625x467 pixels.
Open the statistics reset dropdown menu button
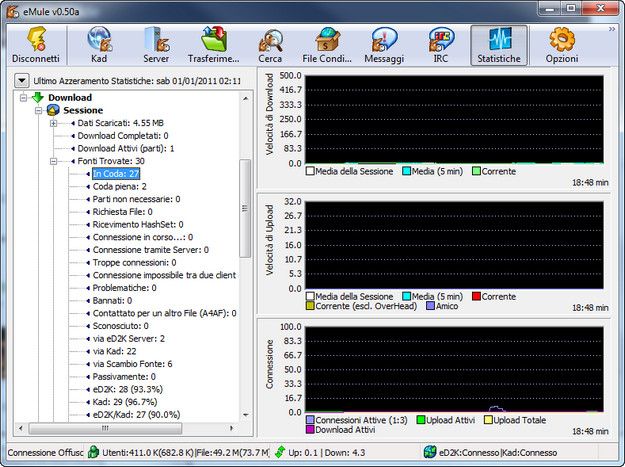coord(22,81)
